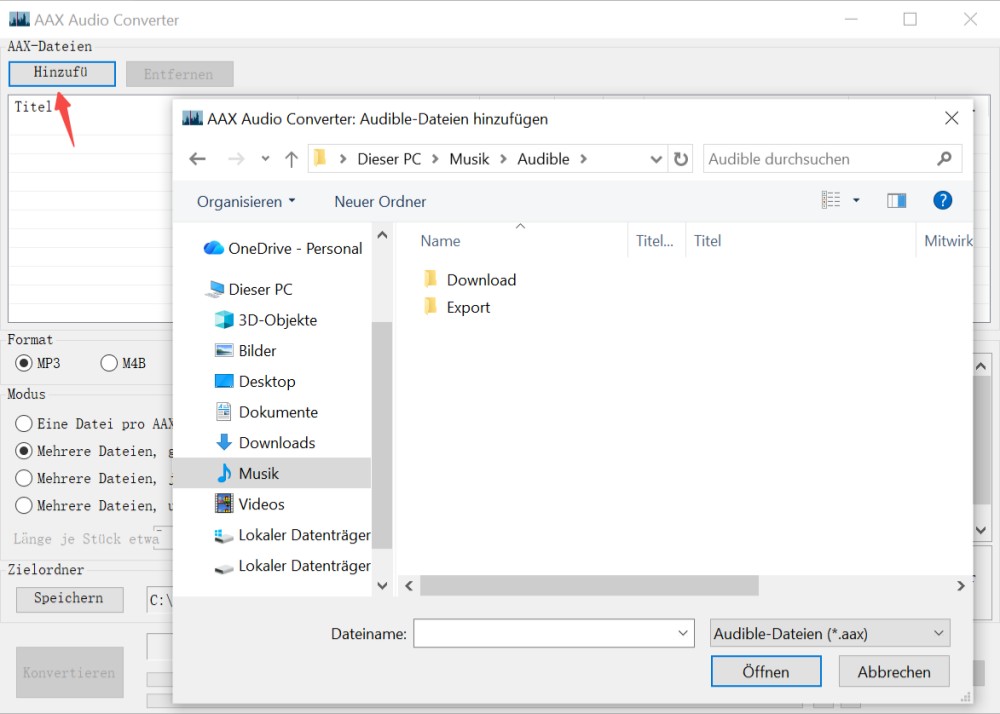The image size is (1000, 714).
Task: Toggle the preview pane icon
Action: pyautogui.click(x=897, y=201)
